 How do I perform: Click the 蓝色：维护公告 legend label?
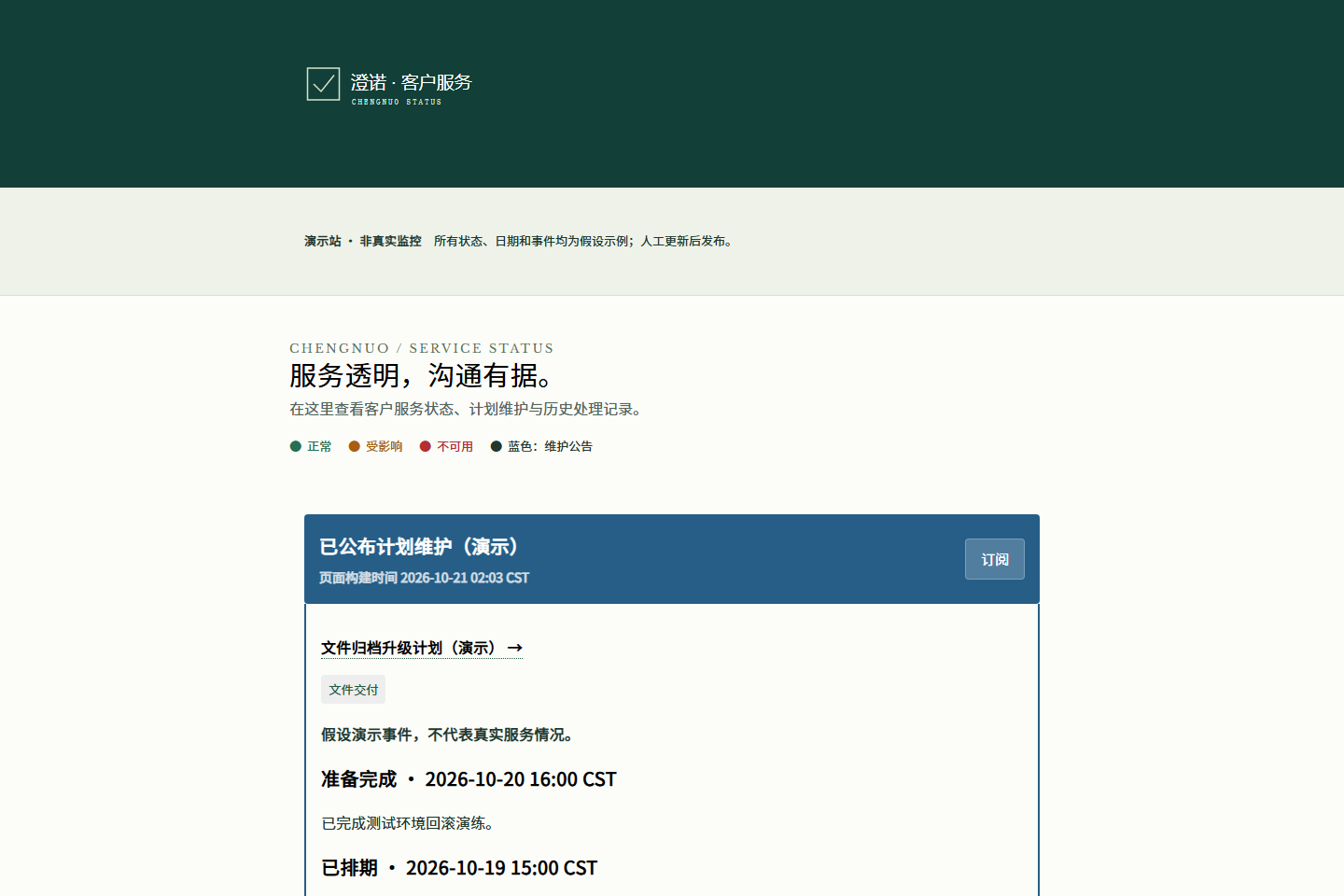[x=550, y=446]
